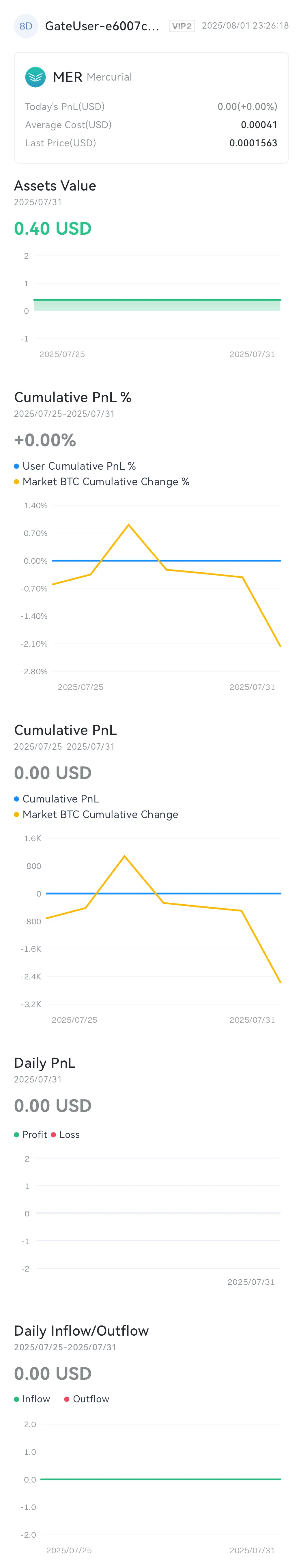Toggle the Market BTC Cumulative Change legend

coord(96,814)
